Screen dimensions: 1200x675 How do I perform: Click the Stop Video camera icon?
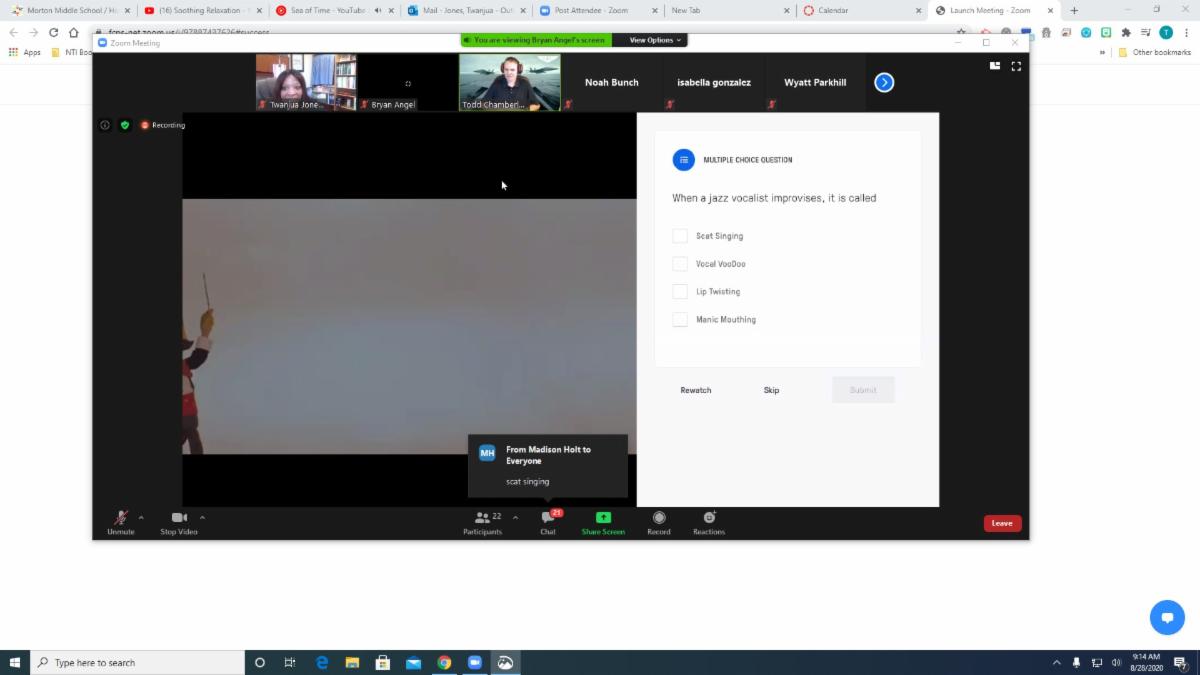pos(179,518)
